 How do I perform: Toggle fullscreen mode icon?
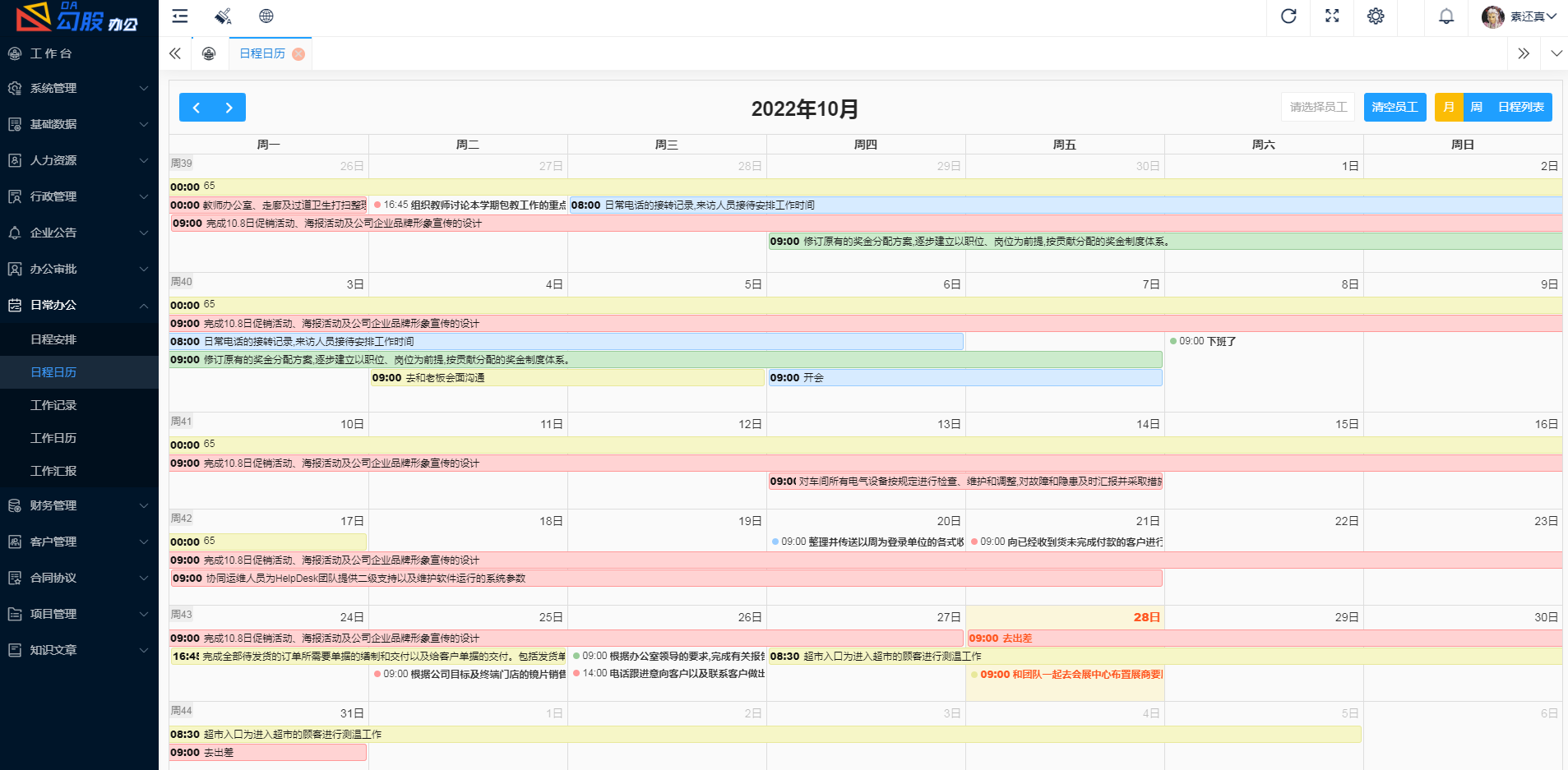(1332, 16)
